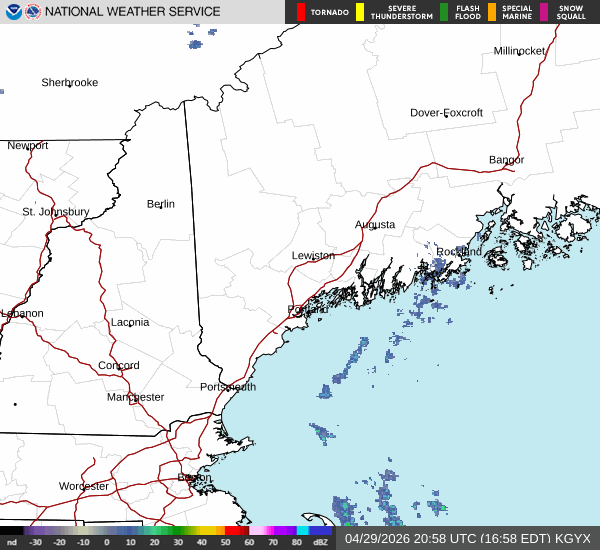Click the Concord city label

pos(119,365)
